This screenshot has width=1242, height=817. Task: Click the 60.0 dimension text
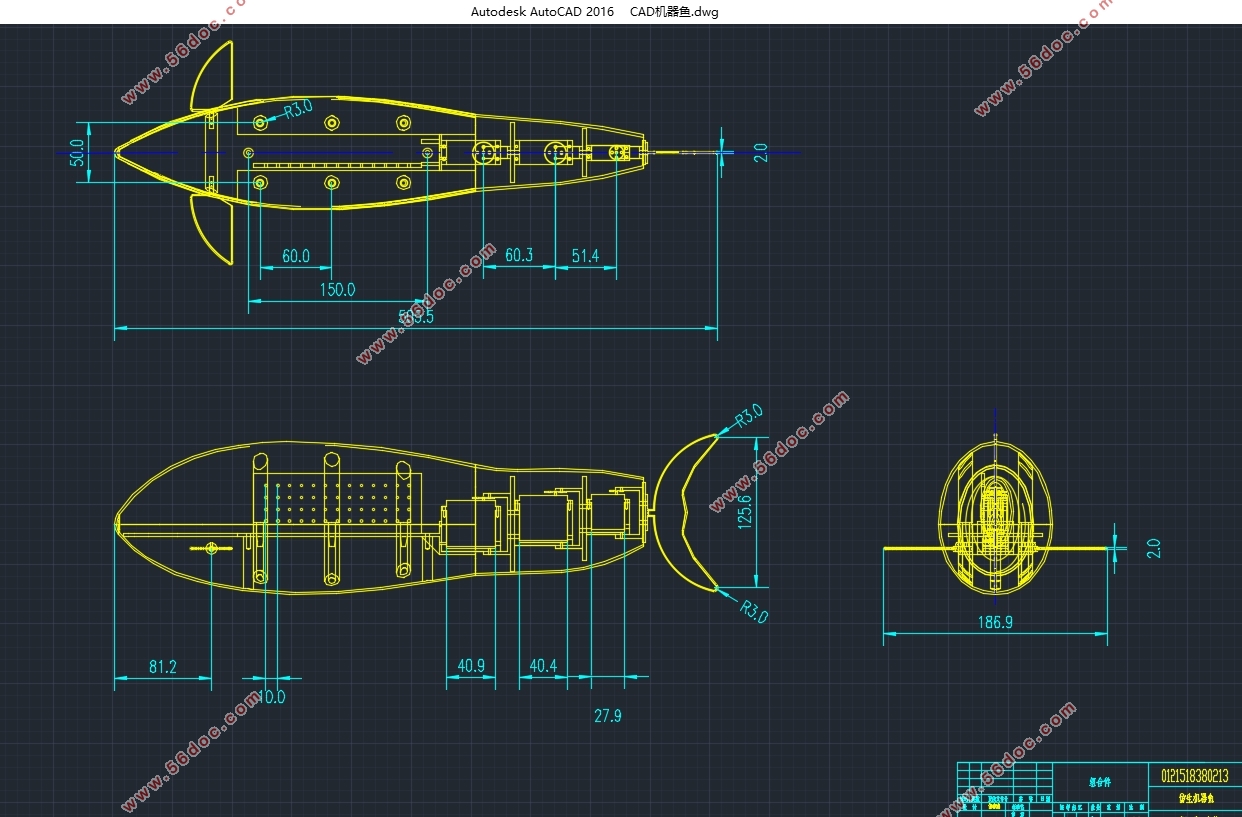(x=295, y=256)
